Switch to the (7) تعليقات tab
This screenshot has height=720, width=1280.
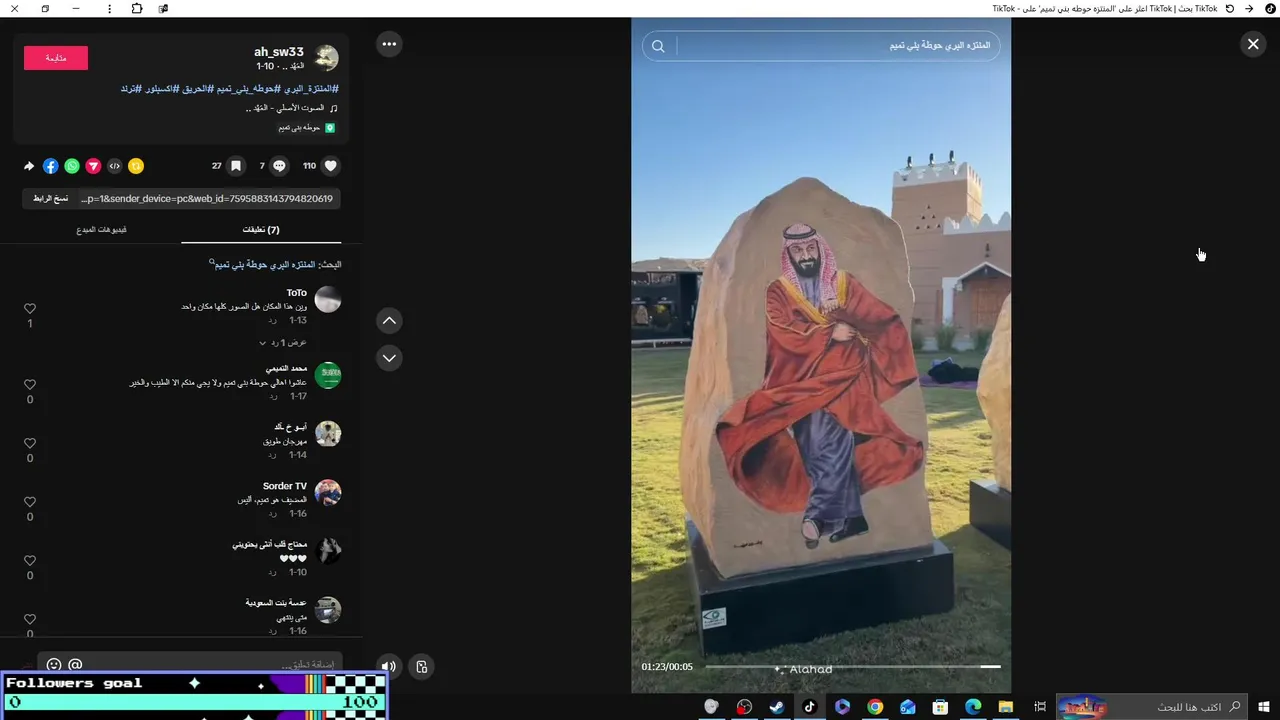point(261,229)
